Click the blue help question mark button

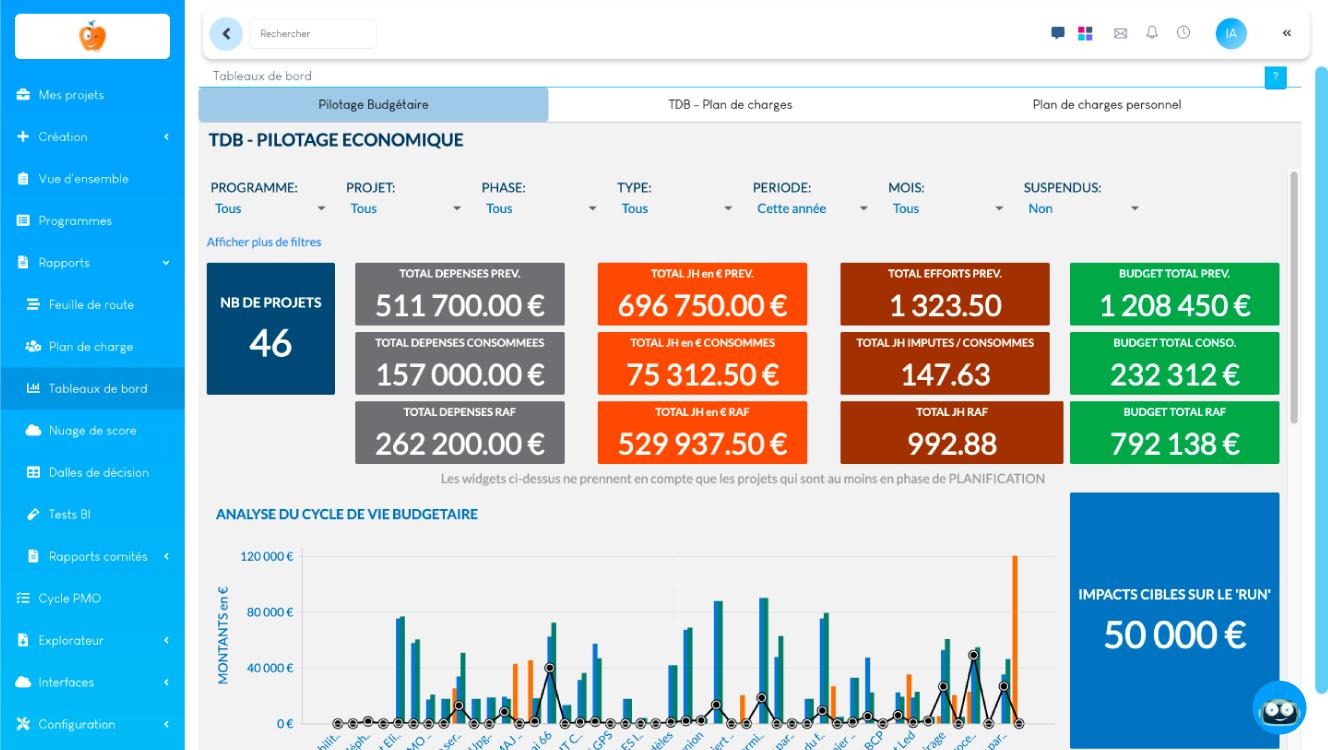click(x=1275, y=77)
